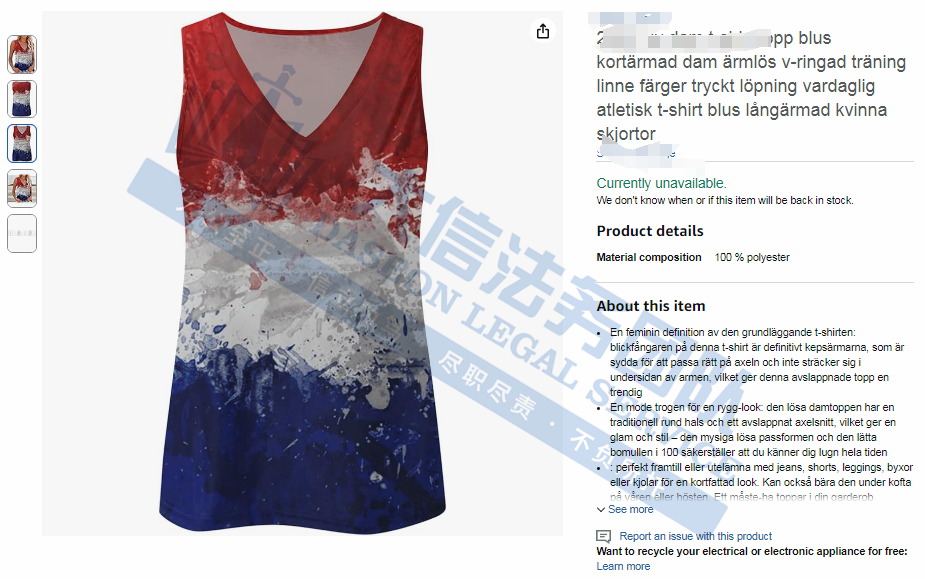Follow the Learn more recycling link
Screen dimensions: 925x579
click(x=623, y=566)
